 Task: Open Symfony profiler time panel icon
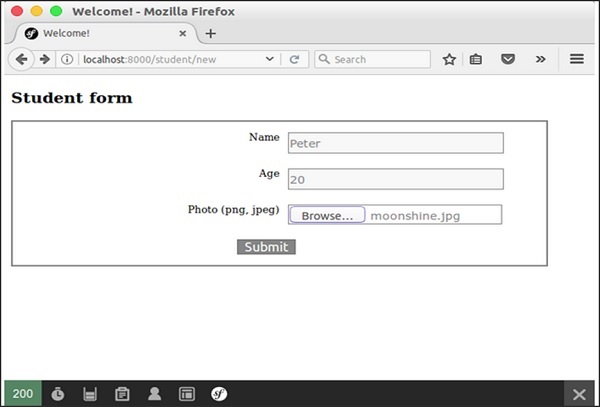[58, 394]
